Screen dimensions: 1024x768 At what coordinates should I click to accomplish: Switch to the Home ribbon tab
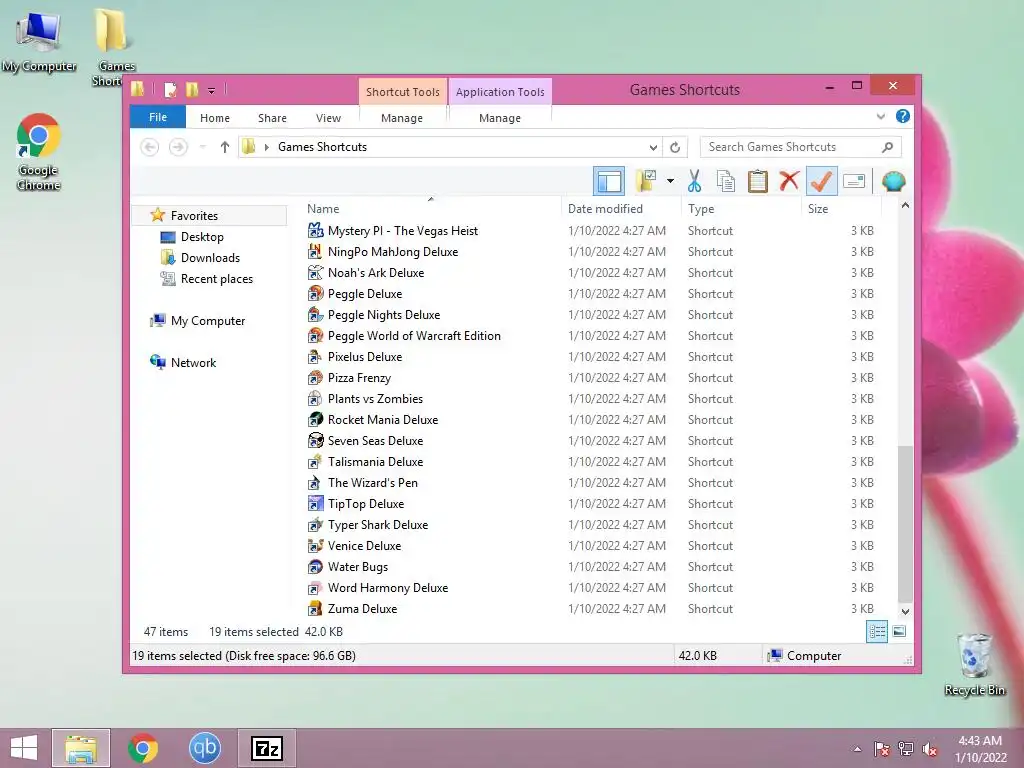pyautogui.click(x=215, y=118)
